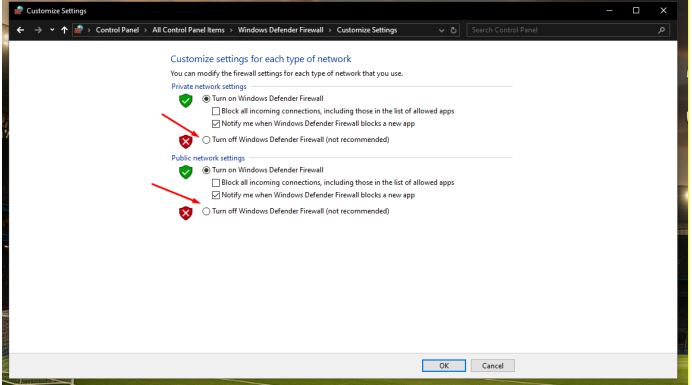This screenshot has height=385, width=692.
Task: Click 'Customize settings for each type of network' title
Action: [261, 59]
